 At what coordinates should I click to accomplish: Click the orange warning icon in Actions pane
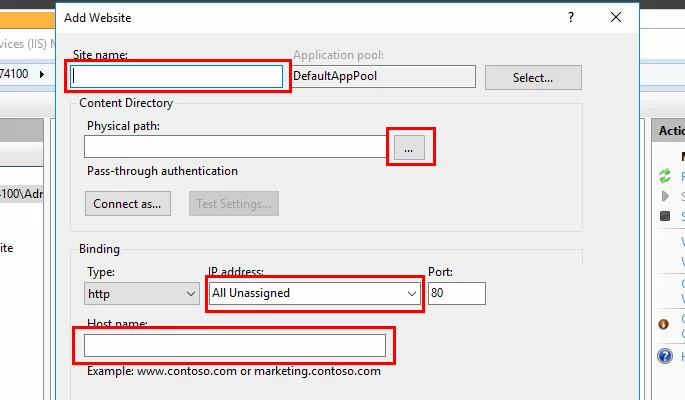tap(664, 324)
